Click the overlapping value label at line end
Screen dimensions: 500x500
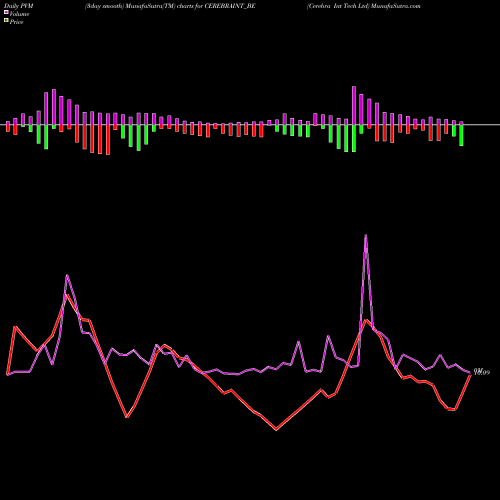click(x=482, y=372)
